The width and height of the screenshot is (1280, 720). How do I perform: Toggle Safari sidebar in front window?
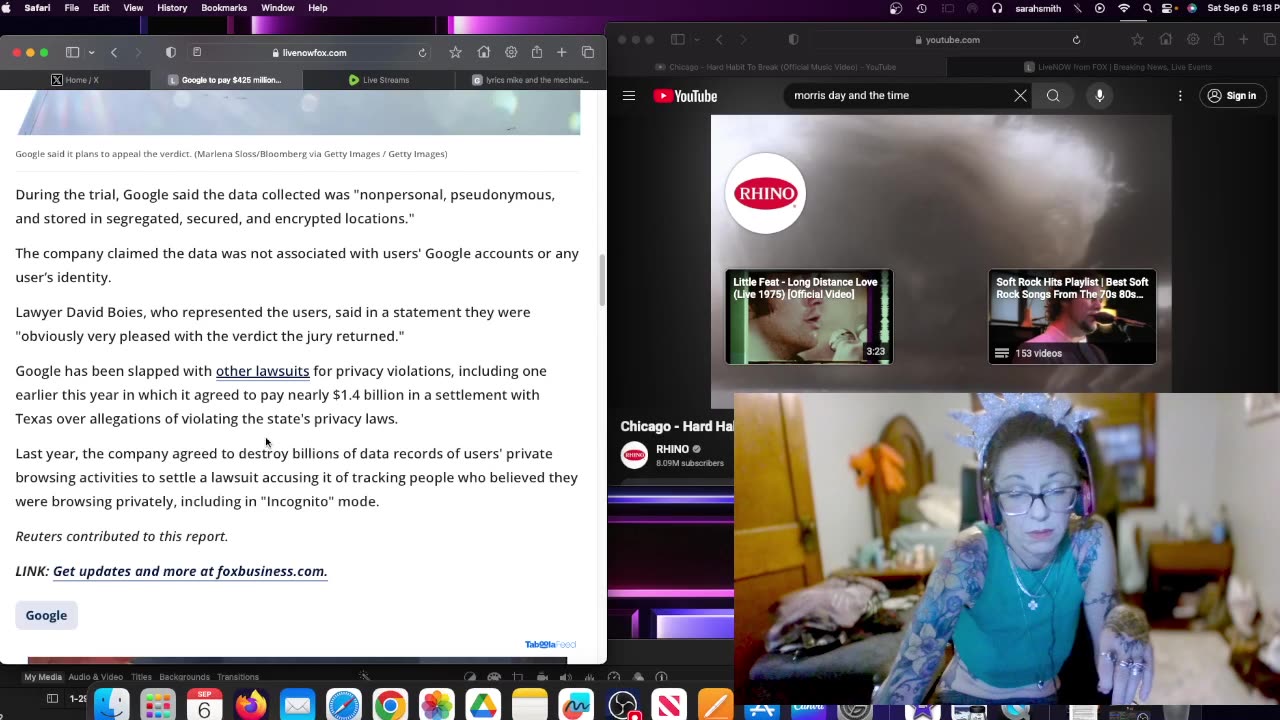click(72, 52)
